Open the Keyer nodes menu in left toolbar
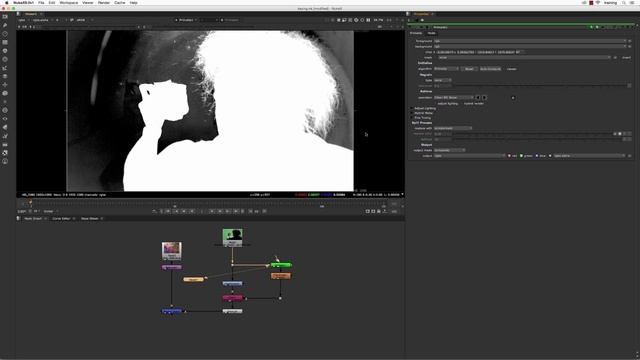 click(x=5, y=68)
